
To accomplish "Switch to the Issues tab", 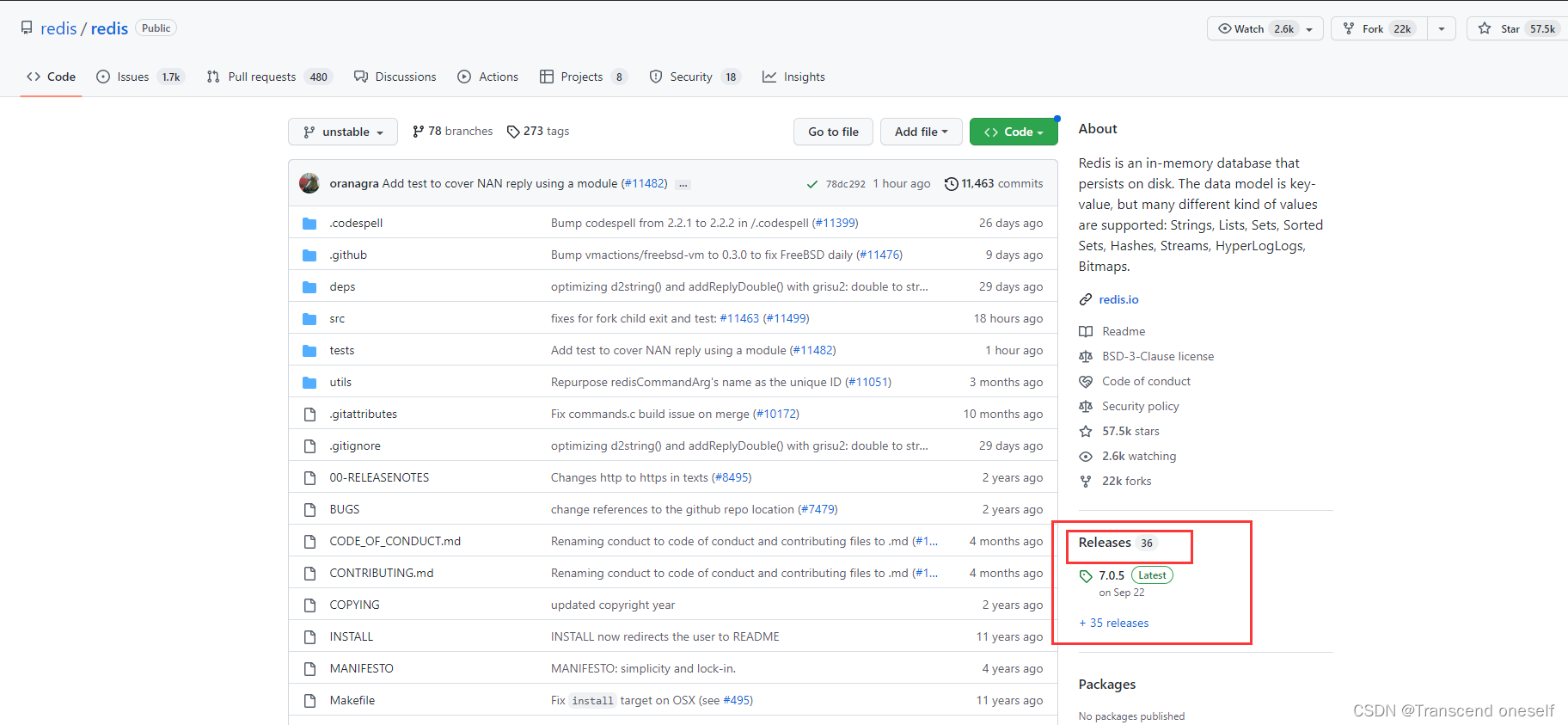I will pyautogui.click(x=140, y=77).
